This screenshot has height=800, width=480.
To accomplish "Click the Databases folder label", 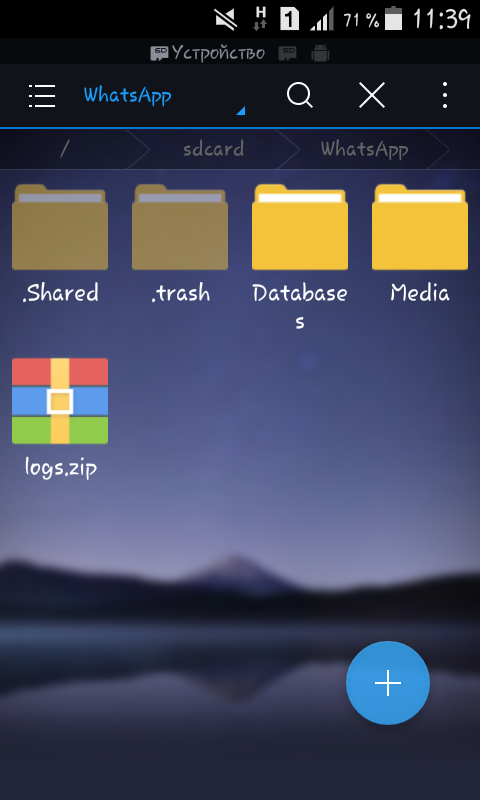I will [x=300, y=307].
